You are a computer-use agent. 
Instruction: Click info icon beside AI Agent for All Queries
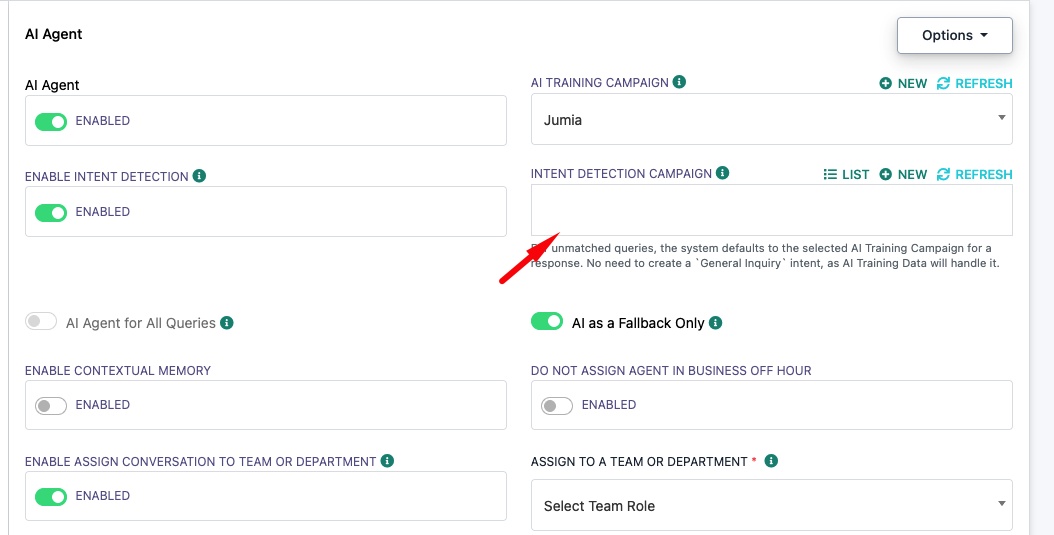point(227,323)
